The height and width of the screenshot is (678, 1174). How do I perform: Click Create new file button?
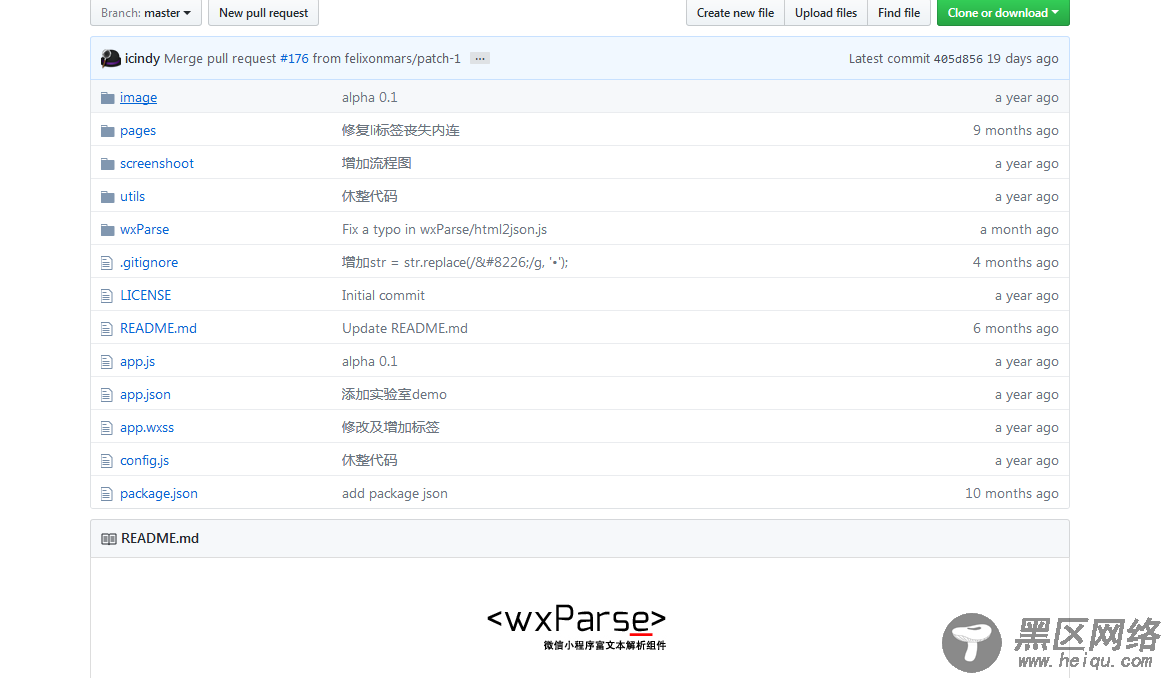point(735,13)
